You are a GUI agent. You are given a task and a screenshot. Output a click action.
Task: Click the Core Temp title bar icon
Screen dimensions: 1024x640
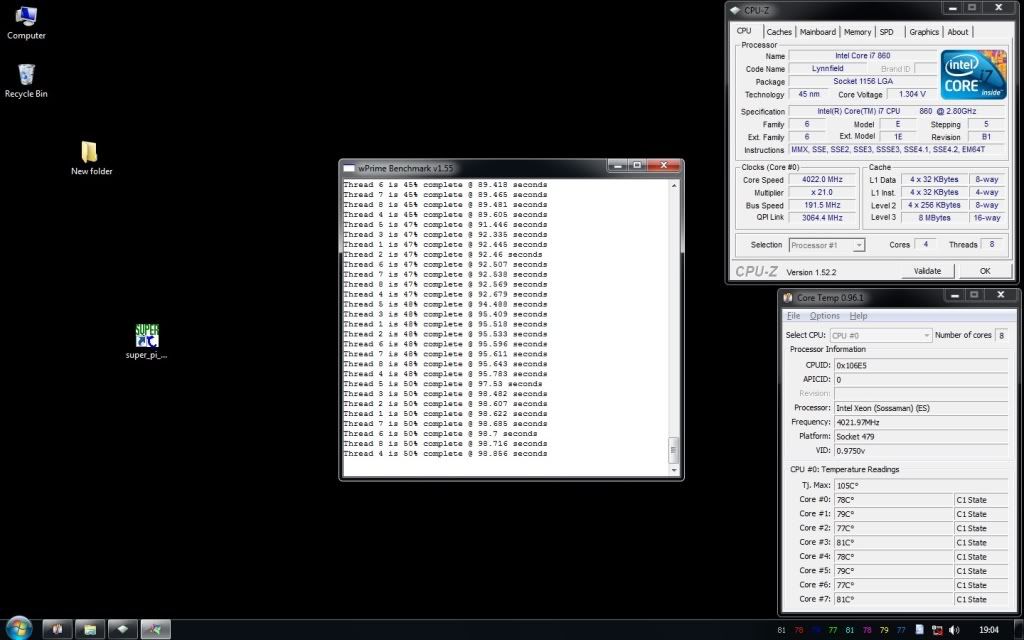[x=788, y=298]
